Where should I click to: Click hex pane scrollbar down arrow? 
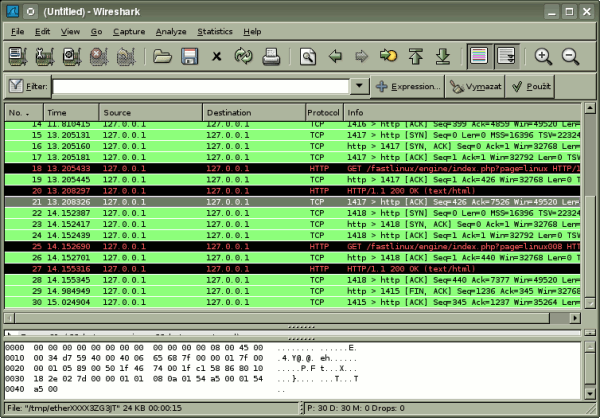[x=590, y=393]
